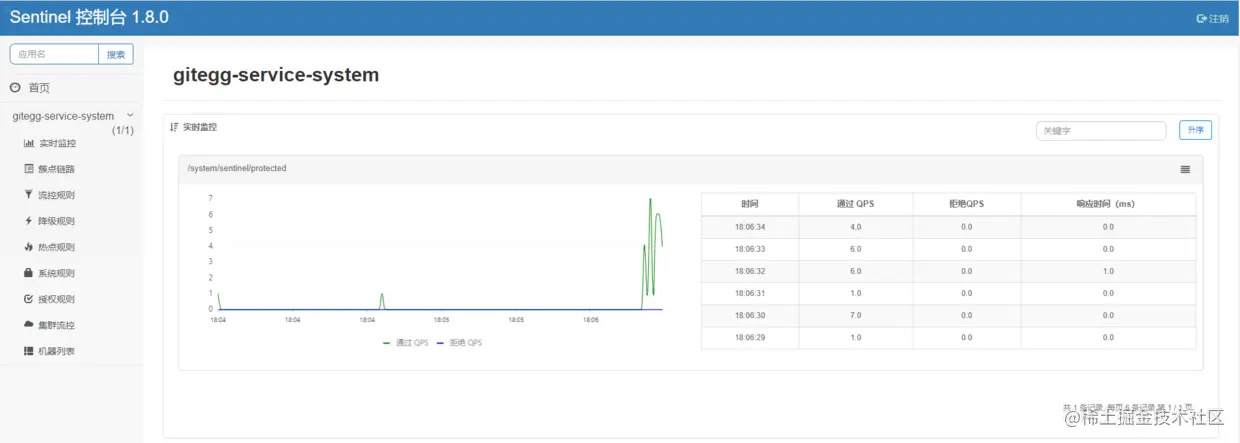Click the gitegg-service-system page heading
The width and height of the screenshot is (1240, 443).
tap(276, 76)
